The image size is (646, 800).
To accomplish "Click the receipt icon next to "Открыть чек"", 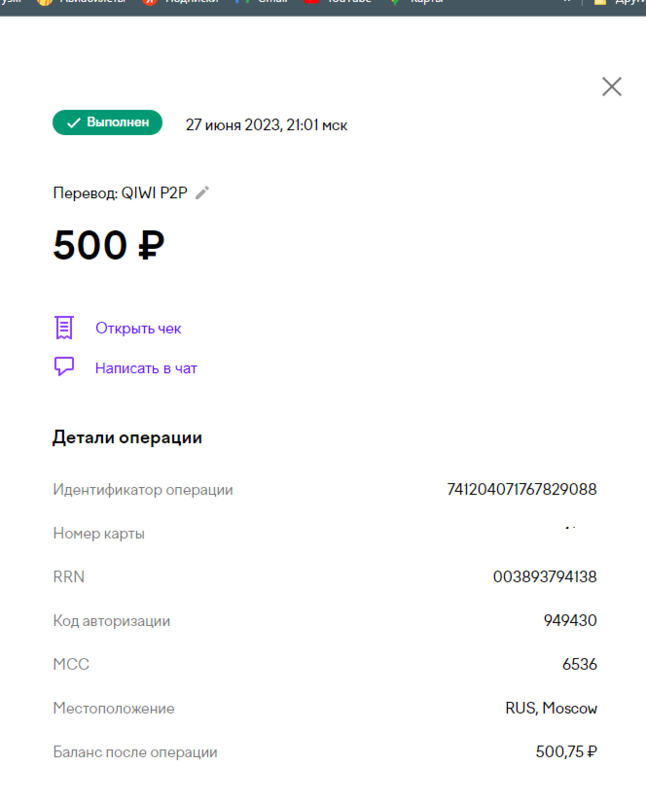I will [x=64, y=327].
